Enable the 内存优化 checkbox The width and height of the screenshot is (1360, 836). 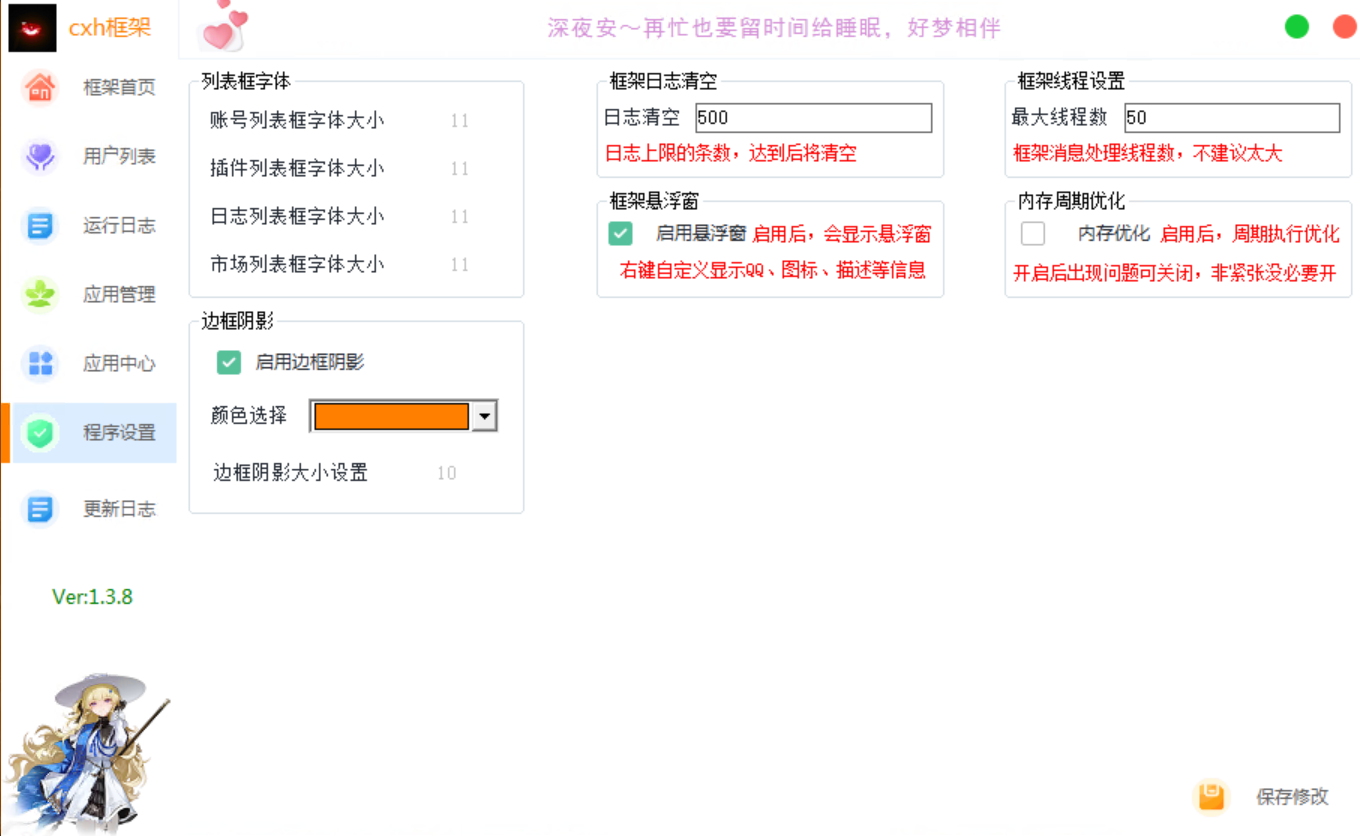pos(1033,234)
